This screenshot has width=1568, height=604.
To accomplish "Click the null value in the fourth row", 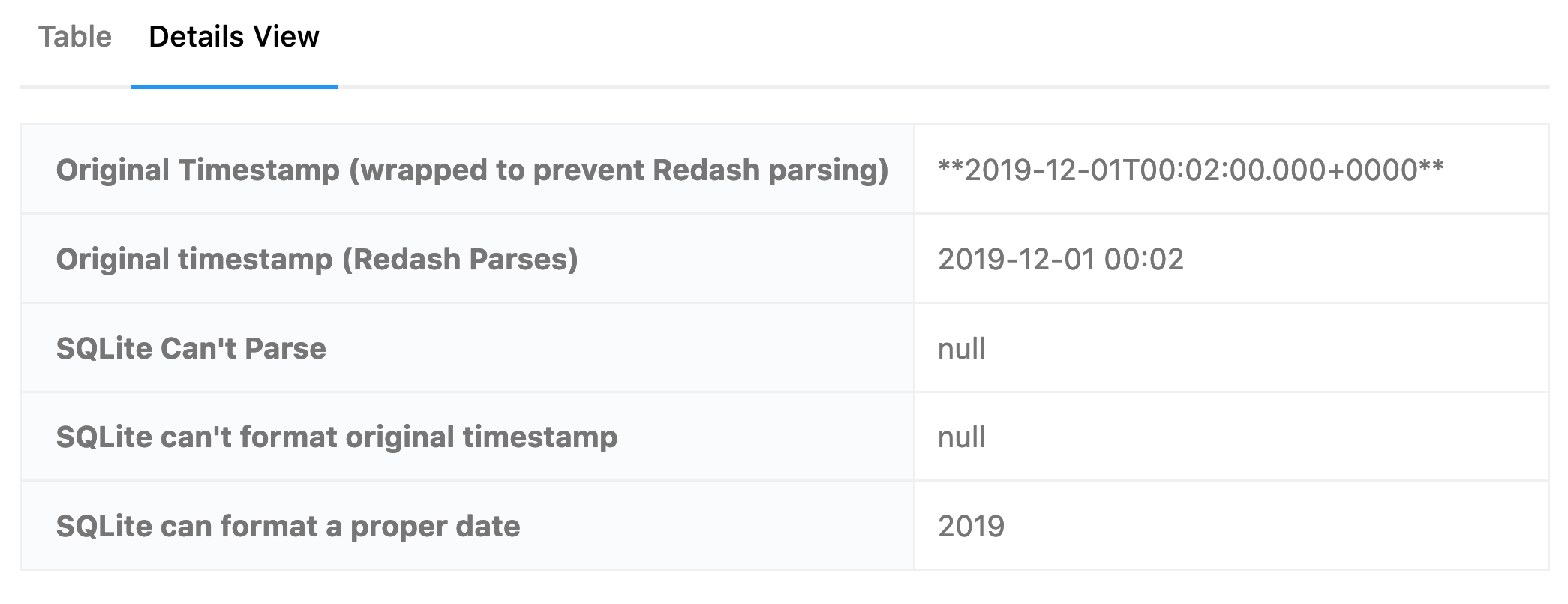I will point(961,437).
